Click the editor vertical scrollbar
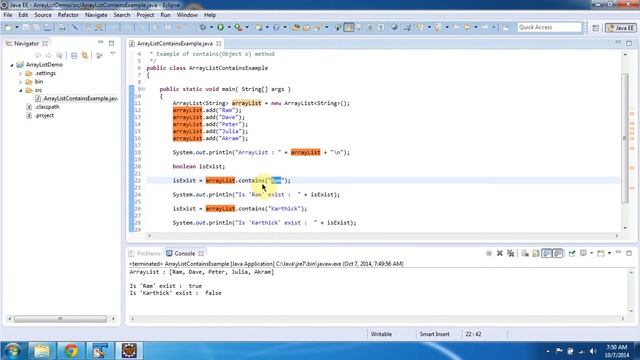The height and width of the screenshot is (360, 640). 625,139
